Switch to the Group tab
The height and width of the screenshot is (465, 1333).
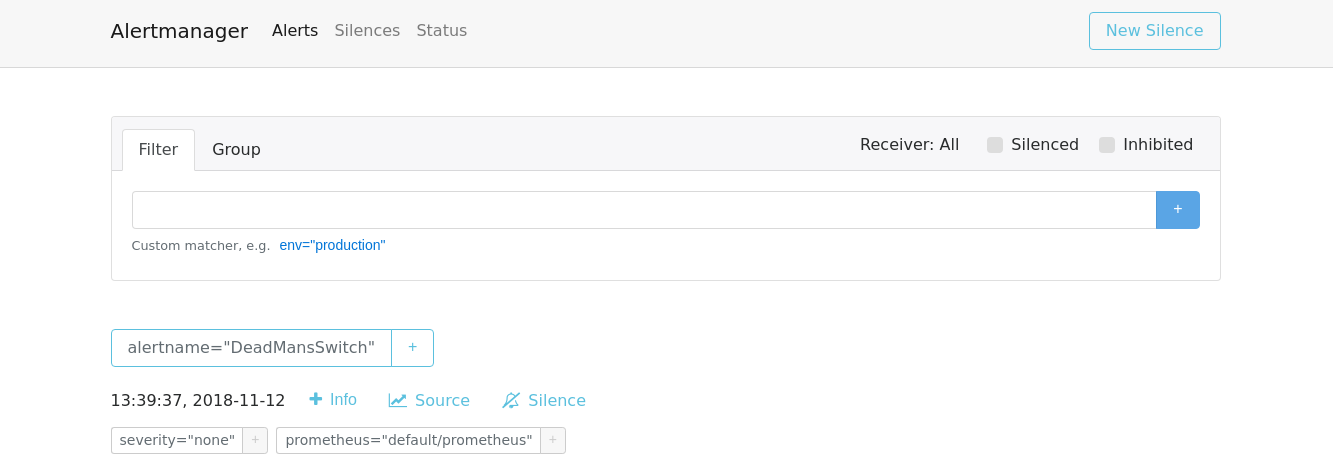[236, 149]
